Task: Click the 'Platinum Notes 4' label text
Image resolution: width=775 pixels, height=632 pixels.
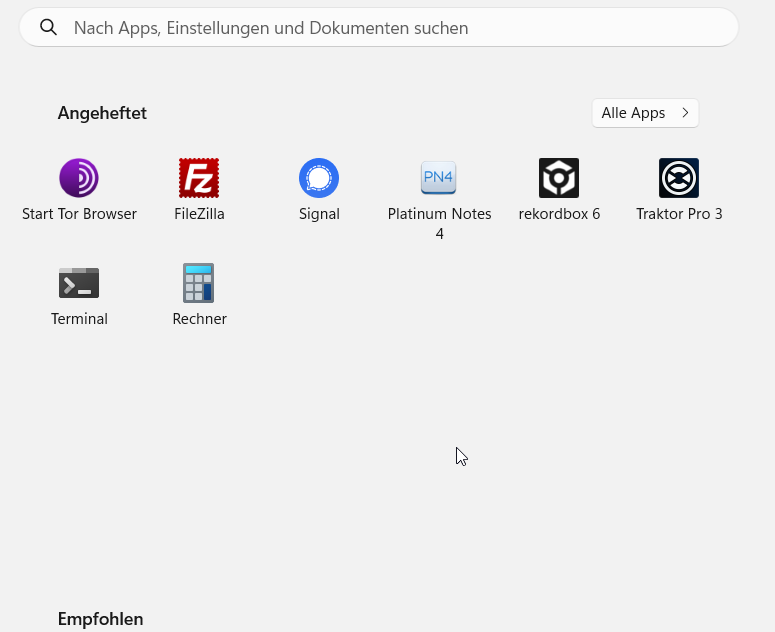Action: coord(439,223)
